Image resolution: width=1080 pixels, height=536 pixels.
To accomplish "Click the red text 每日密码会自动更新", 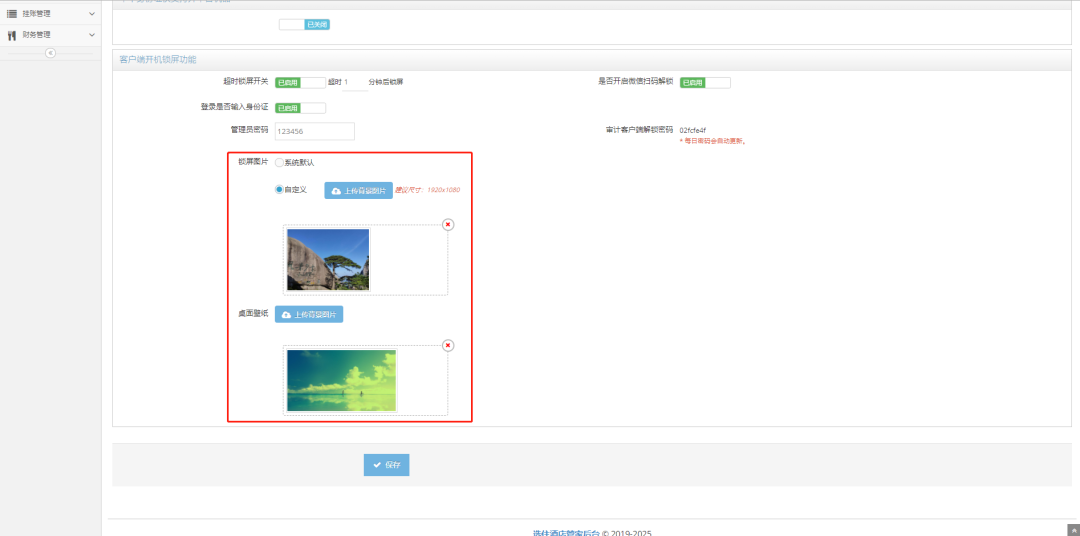I will point(713,141).
